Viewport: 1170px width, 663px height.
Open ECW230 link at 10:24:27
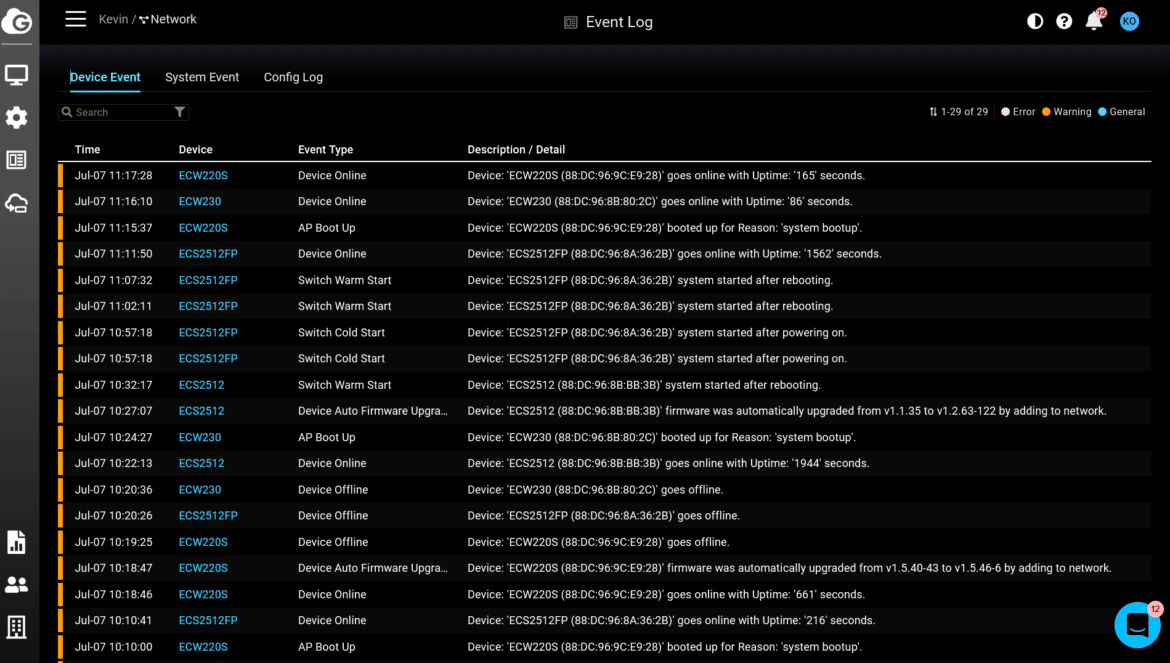199,437
